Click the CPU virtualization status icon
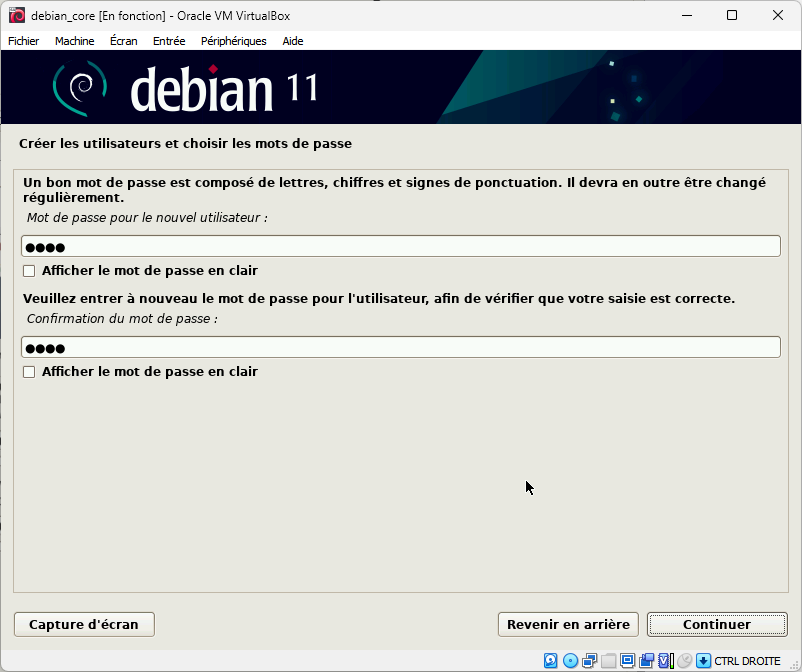Image resolution: width=802 pixels, height=672 pixels. [x=665, y=661]
